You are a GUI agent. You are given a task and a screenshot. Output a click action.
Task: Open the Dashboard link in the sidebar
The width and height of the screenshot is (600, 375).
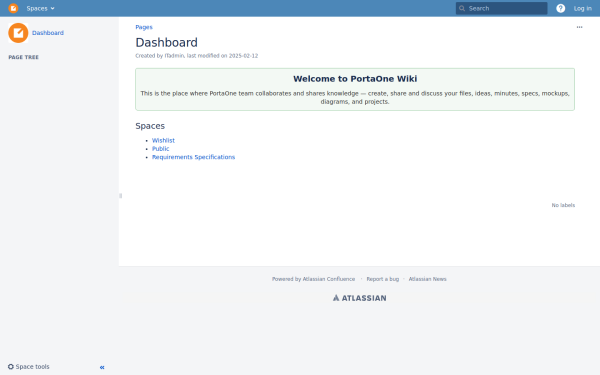pos(48,33)
